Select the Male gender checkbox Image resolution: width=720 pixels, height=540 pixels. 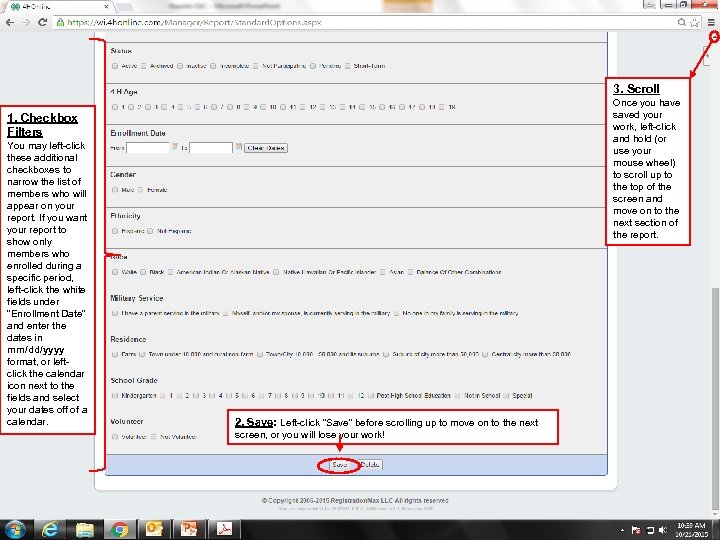click(x=115, y=190)
